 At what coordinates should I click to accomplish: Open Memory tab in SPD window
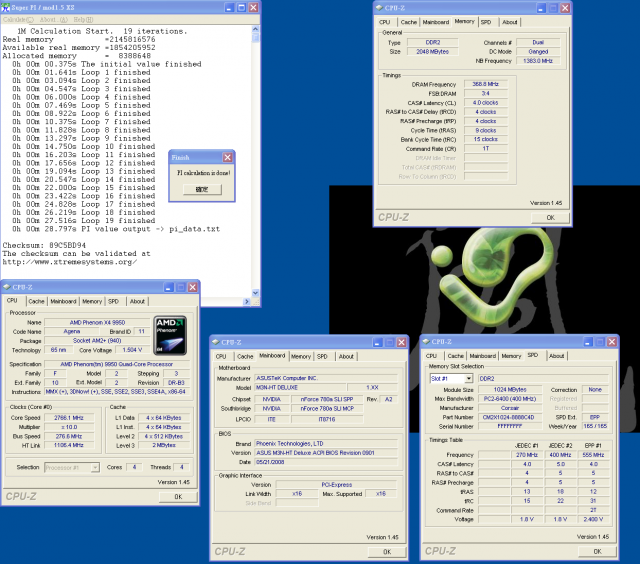pyautogui.click(x=511, y=356)
